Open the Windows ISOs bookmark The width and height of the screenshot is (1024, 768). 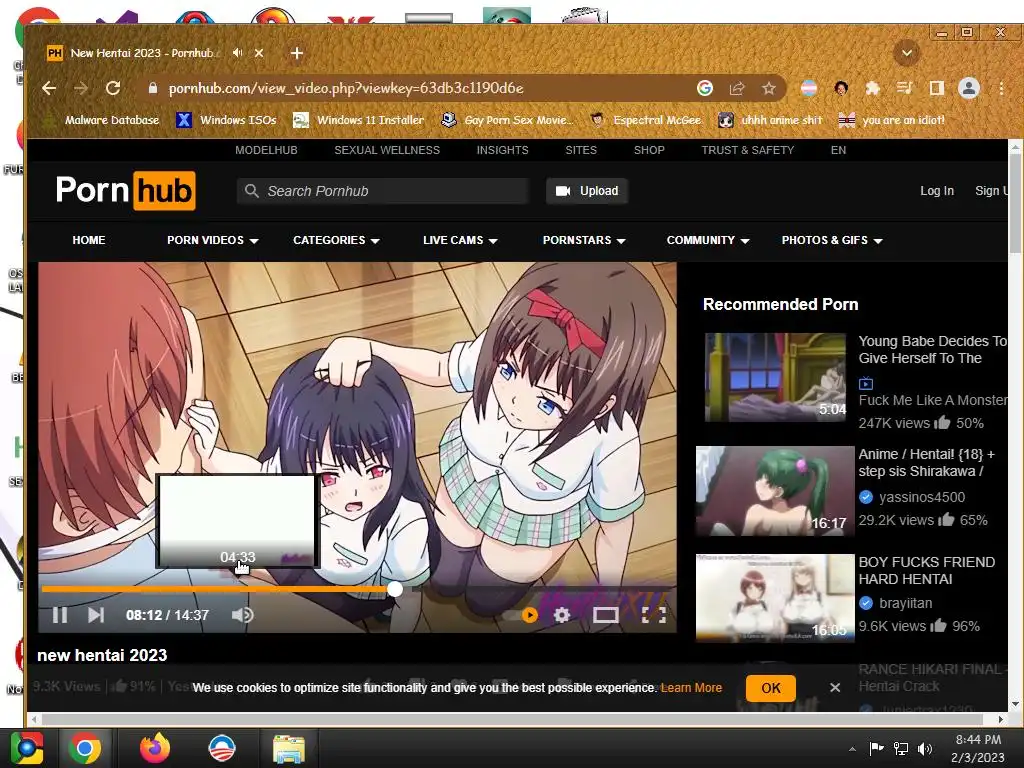click(x=227, y=120)
